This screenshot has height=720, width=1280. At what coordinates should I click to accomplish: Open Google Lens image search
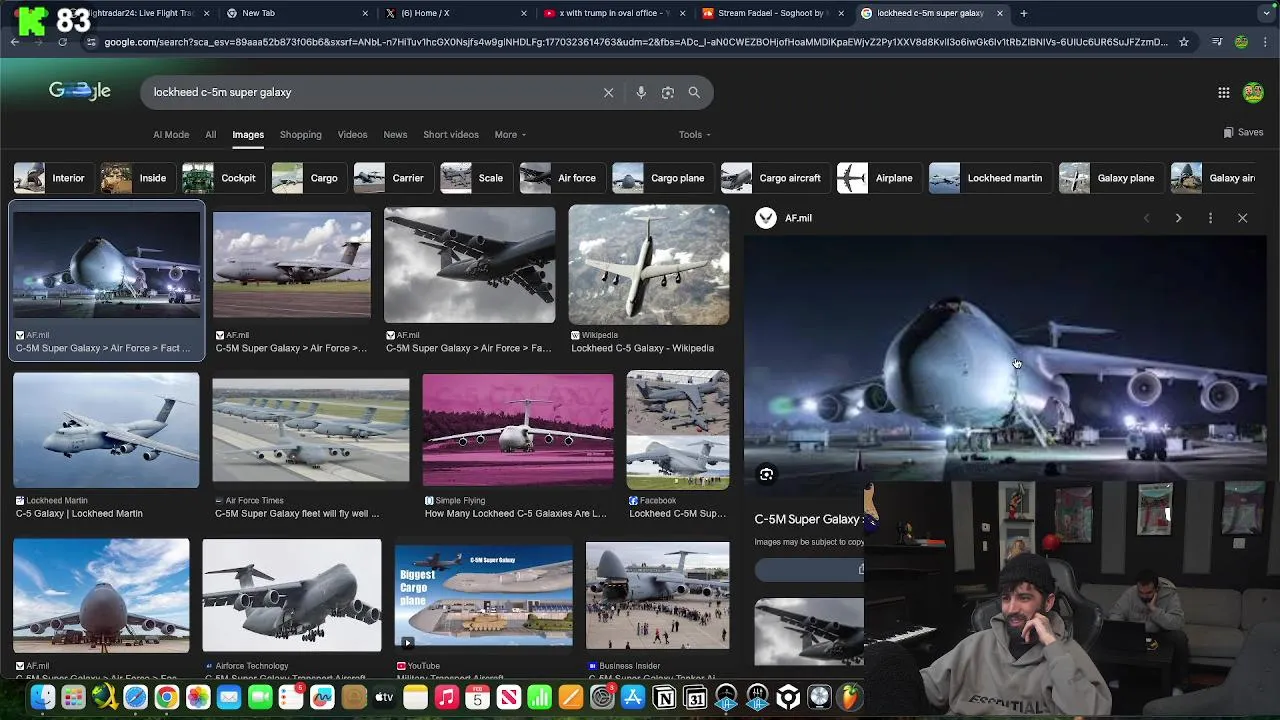[667, 92]
